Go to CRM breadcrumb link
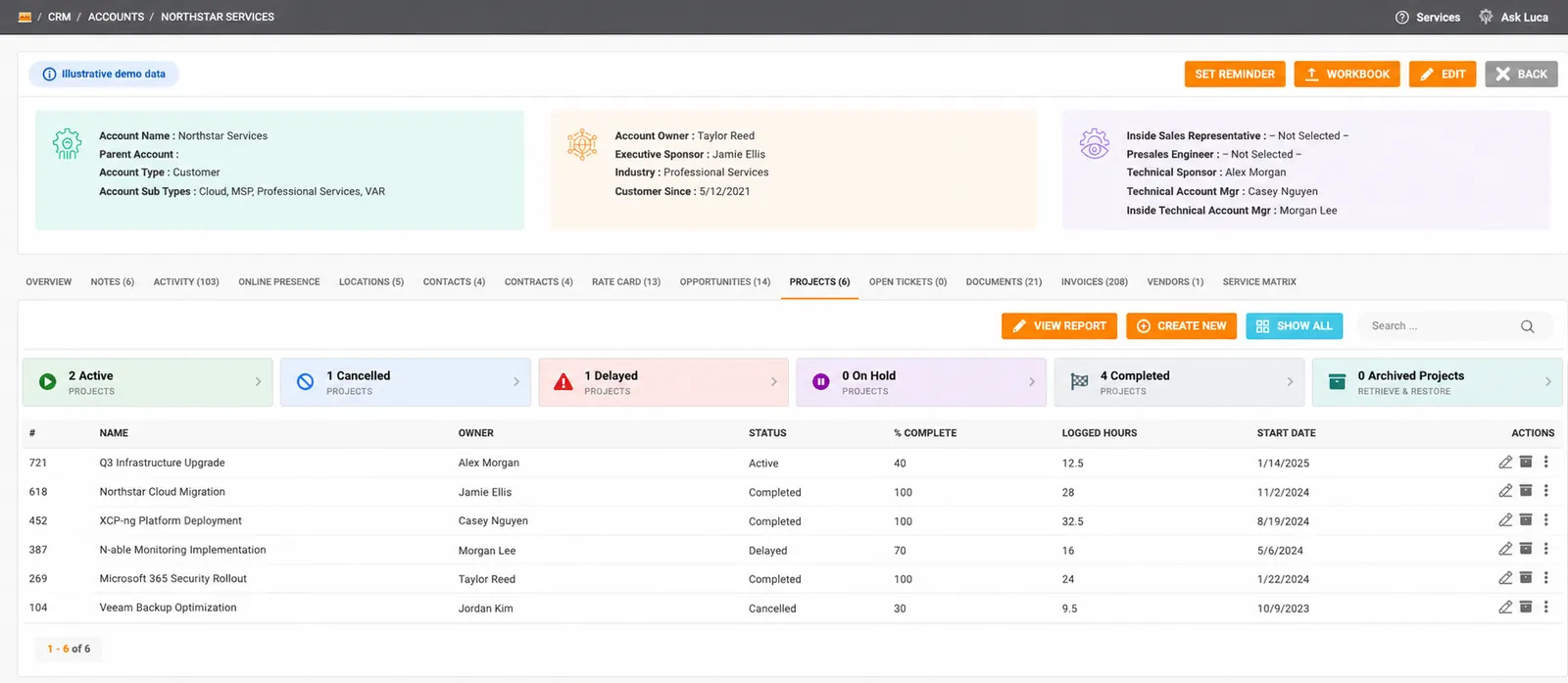 coord(60,17)
